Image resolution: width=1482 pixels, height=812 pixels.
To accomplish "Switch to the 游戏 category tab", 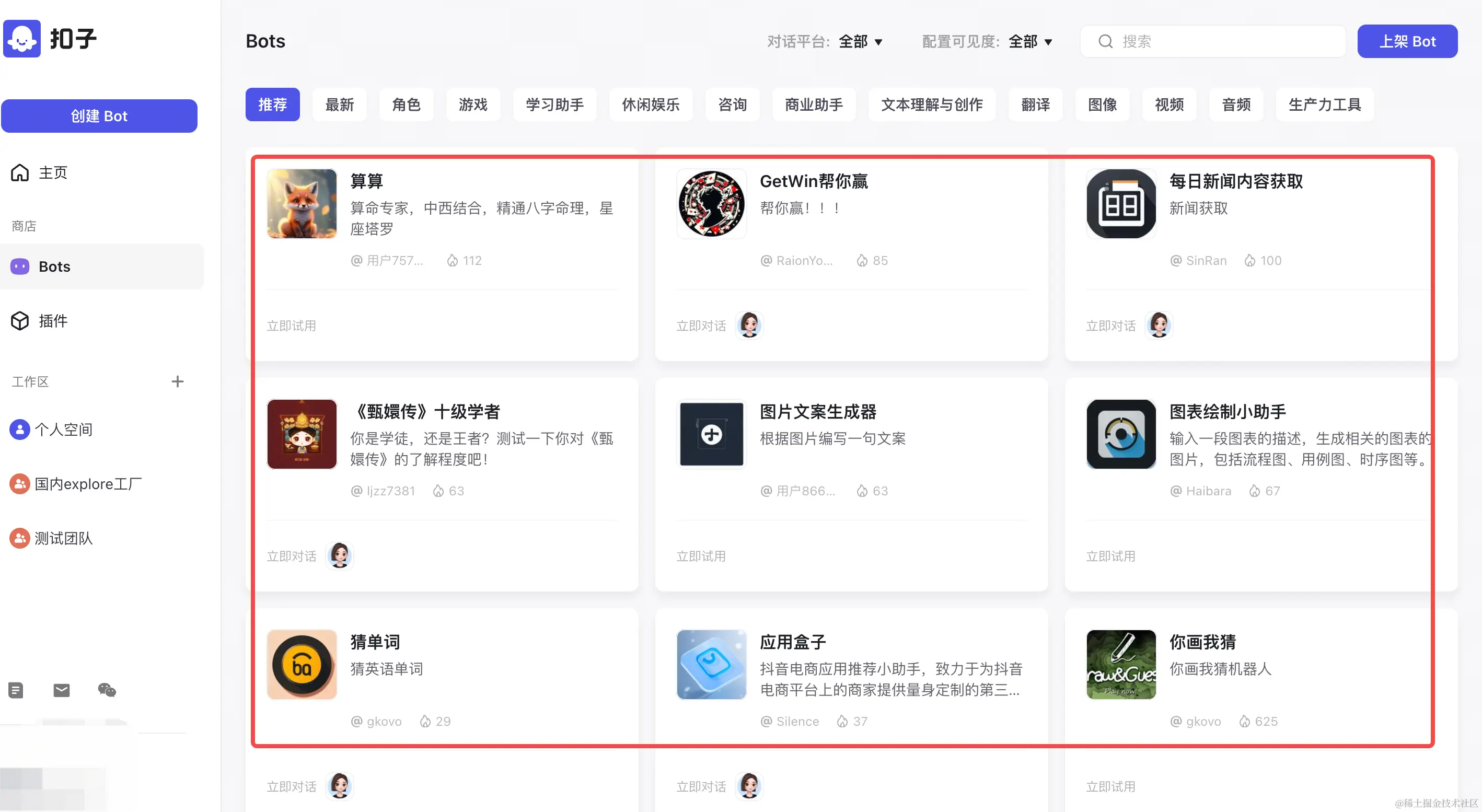I will 473,105.
